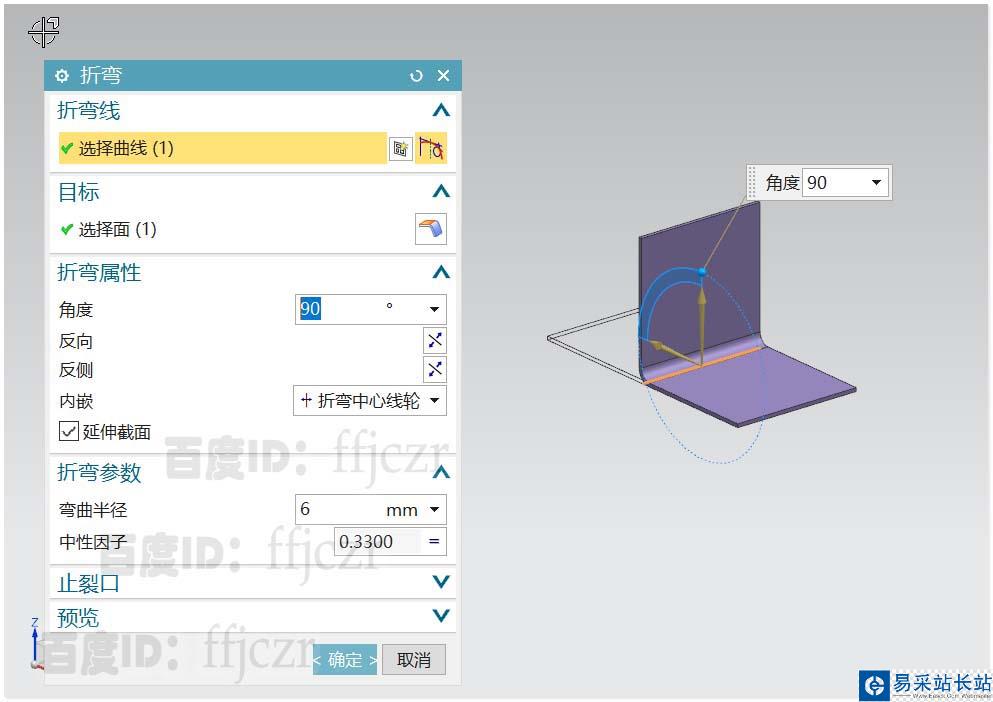993x702 pixels.
Task: Close the Bend dialog
Action: tap(443, 75)
